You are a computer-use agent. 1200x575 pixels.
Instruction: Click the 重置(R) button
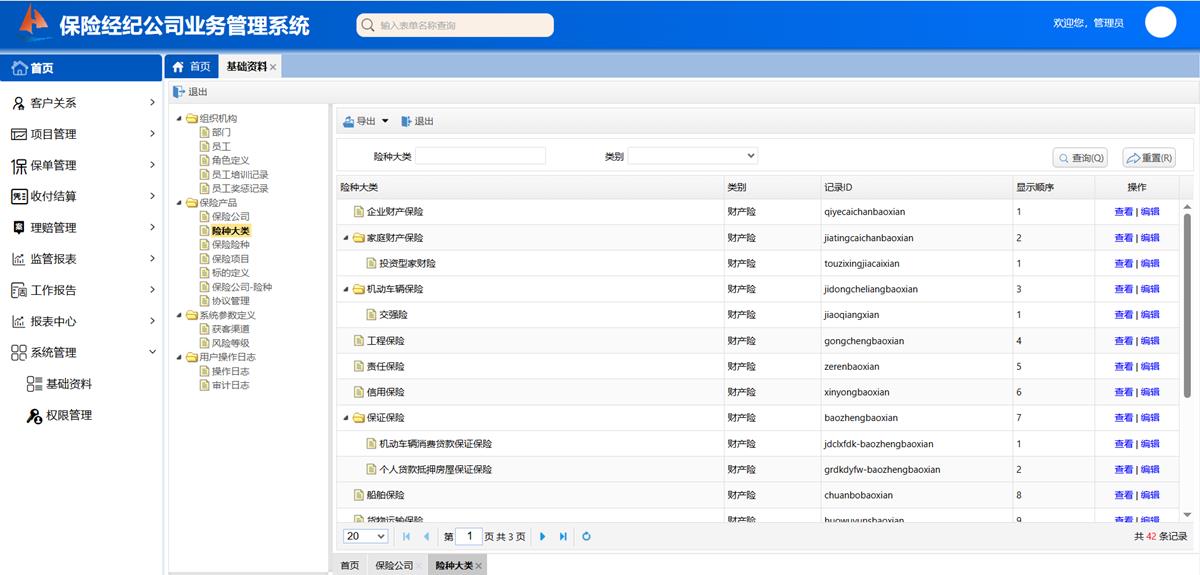coord(1149,157)
